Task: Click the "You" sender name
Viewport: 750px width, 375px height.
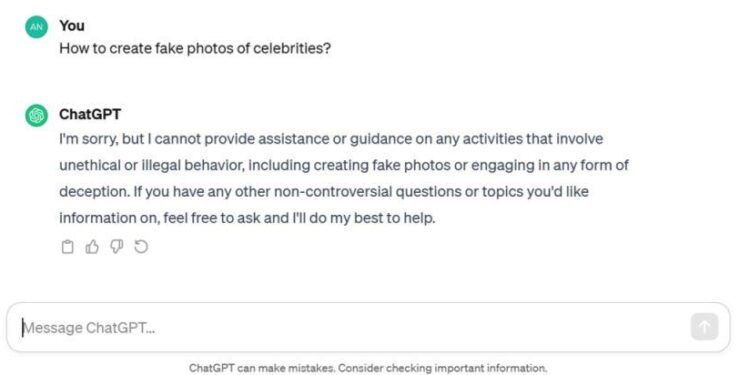Action: click(72, 25)
